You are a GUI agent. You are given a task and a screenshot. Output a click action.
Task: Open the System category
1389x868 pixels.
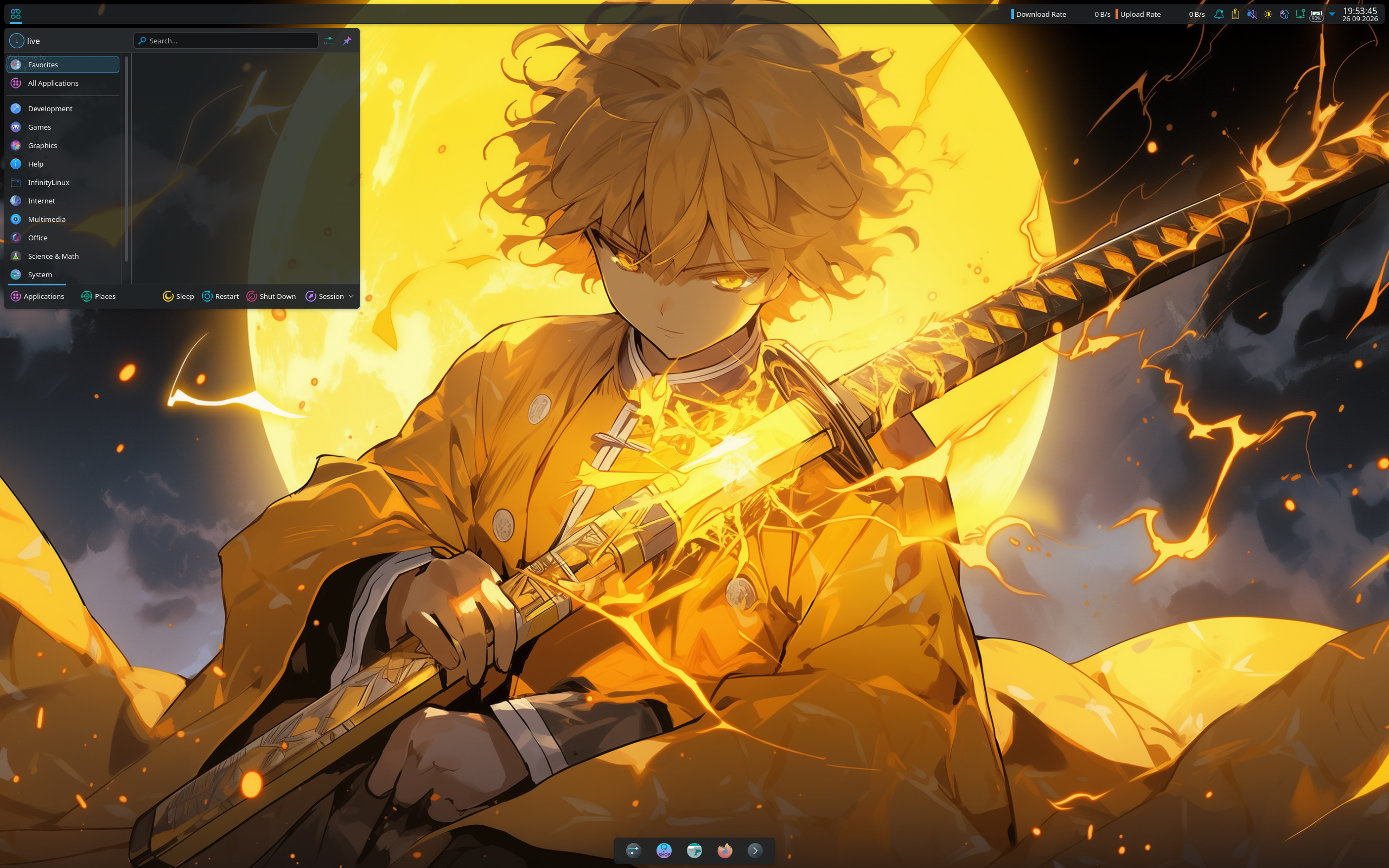(x=62, y=275)
